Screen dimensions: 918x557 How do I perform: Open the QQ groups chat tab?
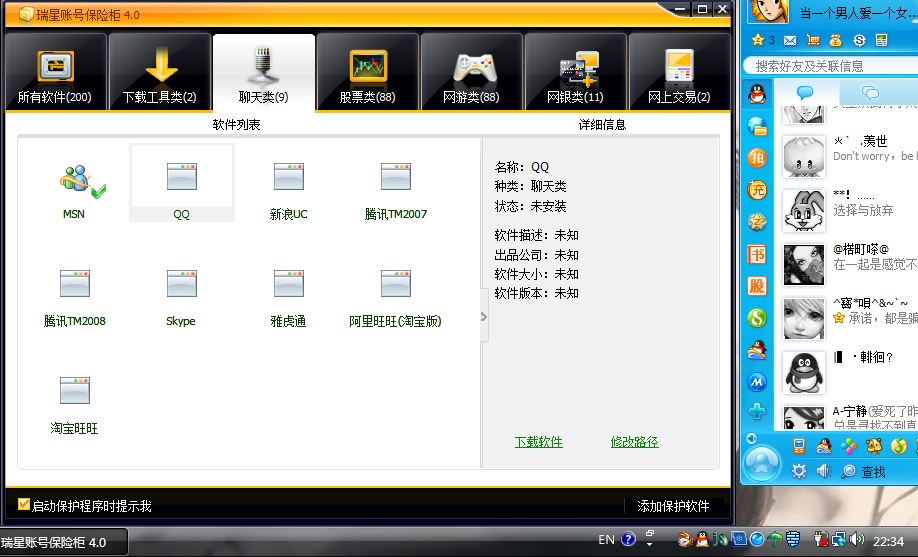click(871, 92)
